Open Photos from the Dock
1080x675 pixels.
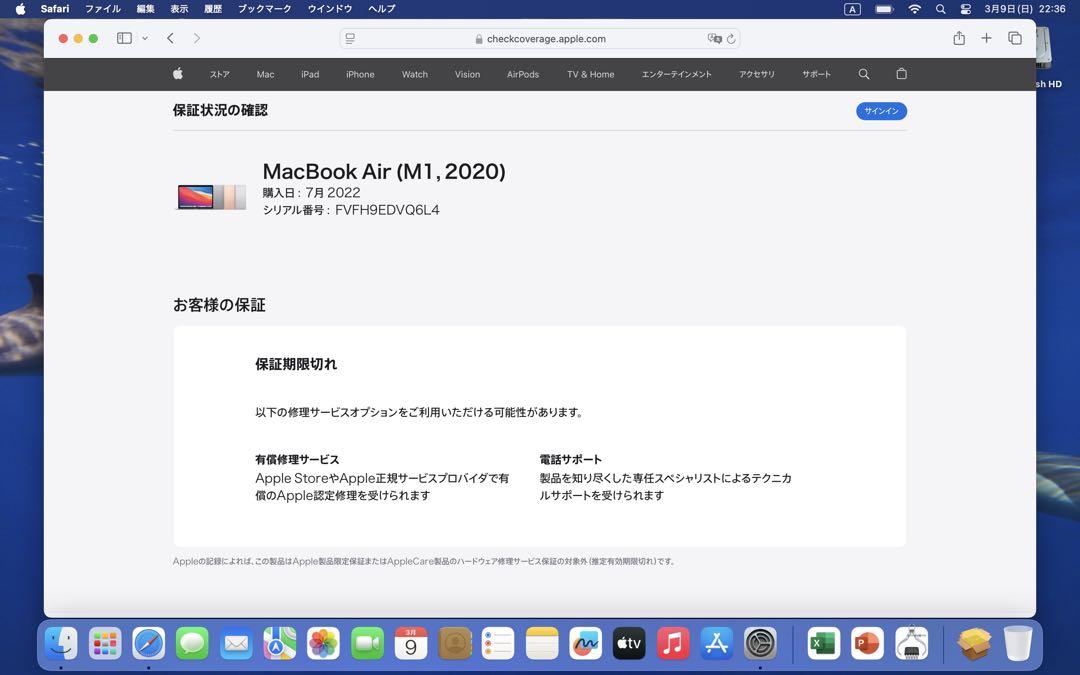point(323,644)
